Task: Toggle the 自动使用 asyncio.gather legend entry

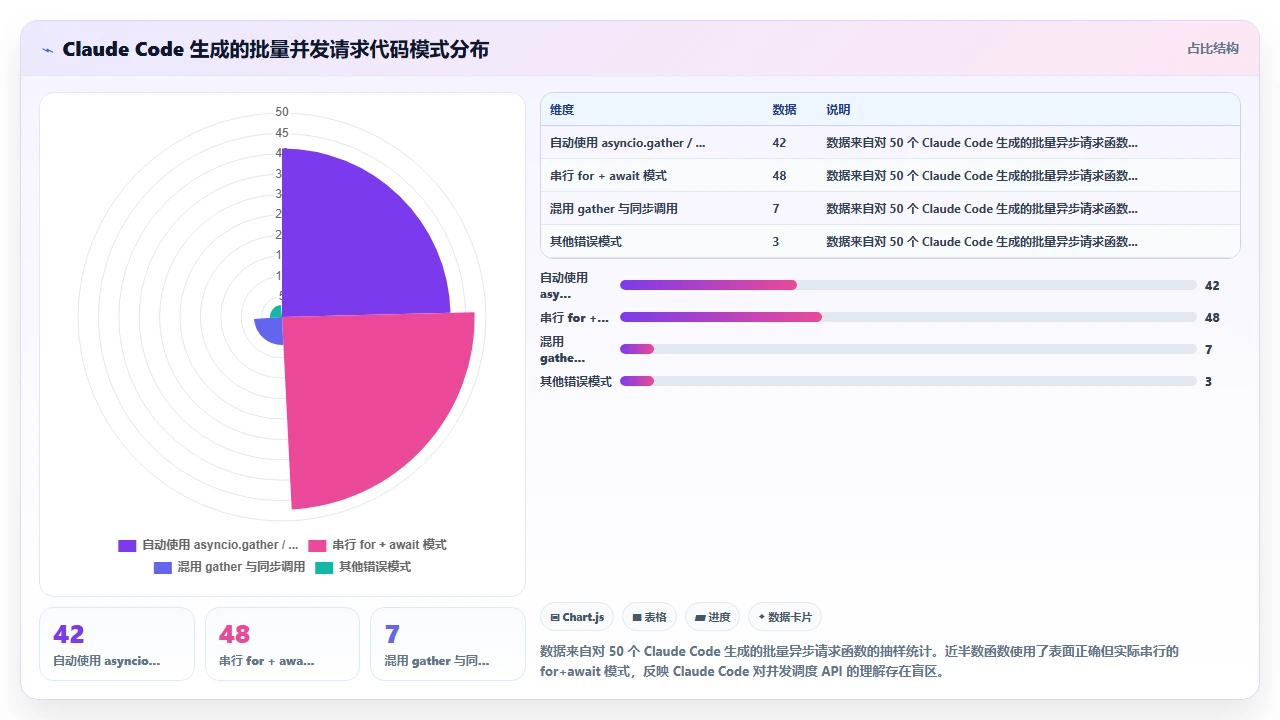Action: [x=208, y=545]
